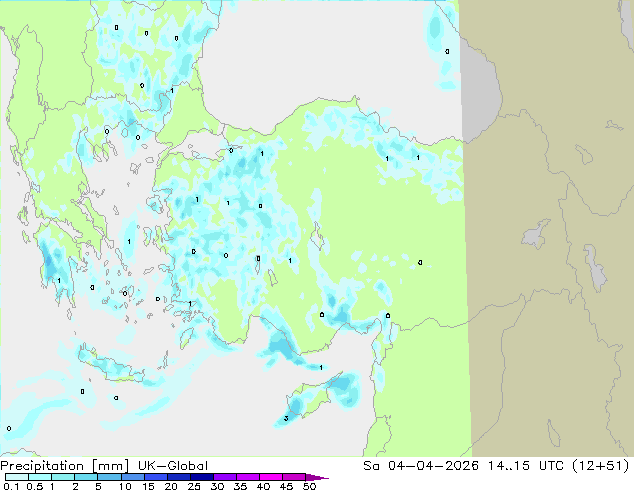Choose the 30–35 mm purple swatch
The height and width of the screenshot is (490, 634).
pyautogui.click(x=224, y=477)
